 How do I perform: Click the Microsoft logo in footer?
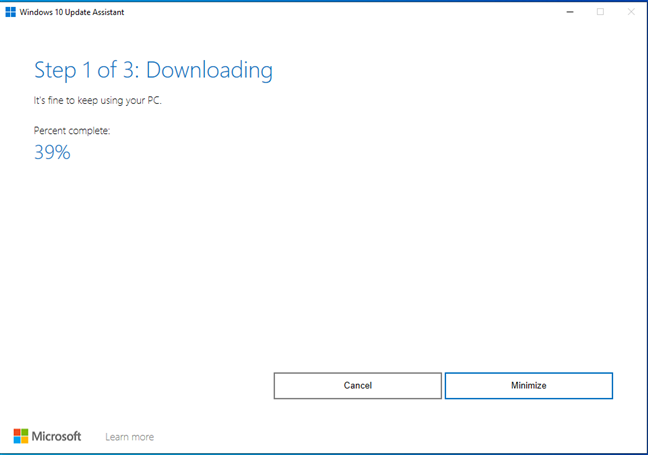pos(47,436)
